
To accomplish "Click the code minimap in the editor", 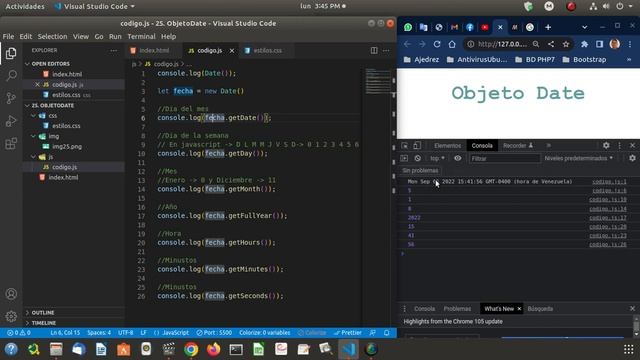I will pos(378,81).
